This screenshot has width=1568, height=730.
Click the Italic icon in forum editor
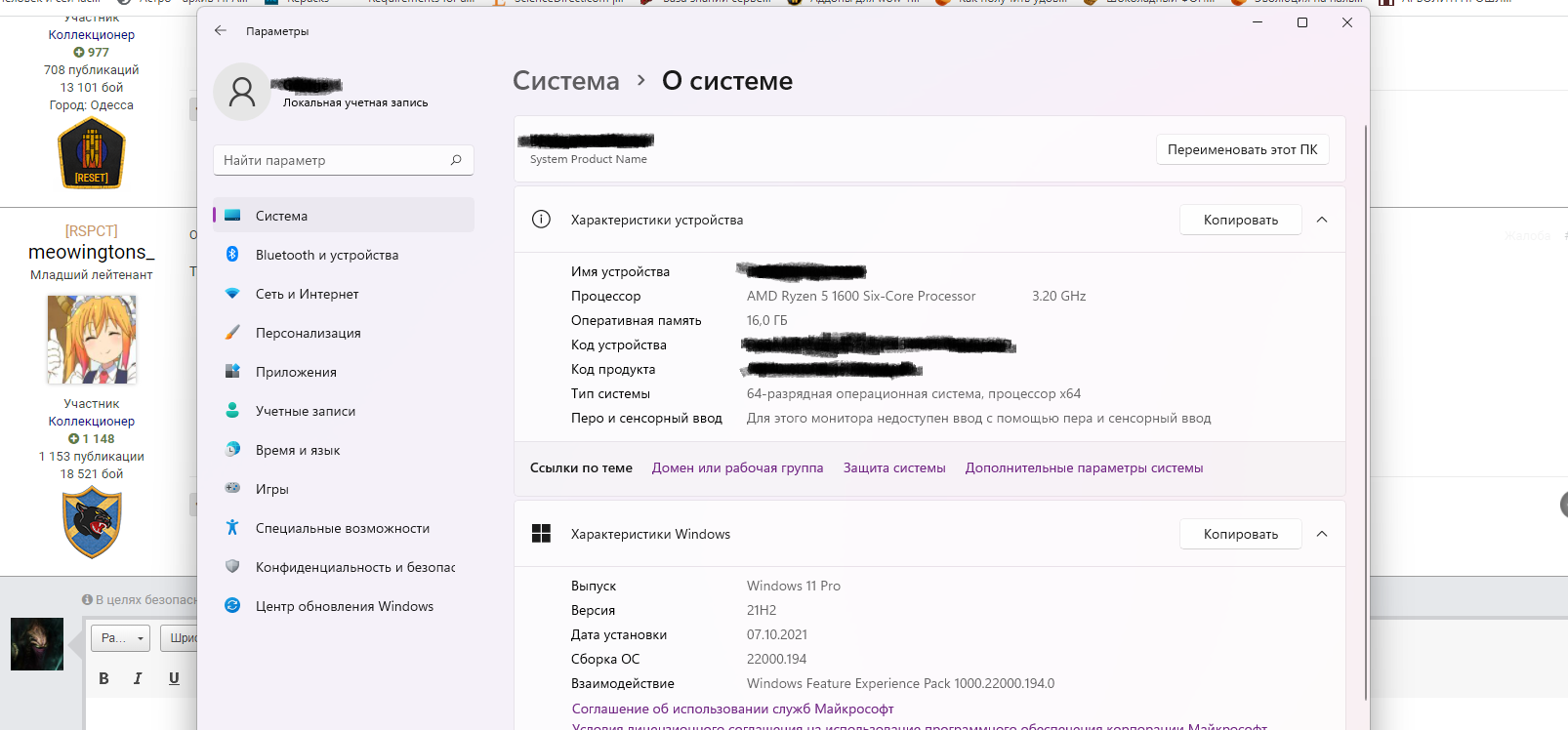pos(138,678)
